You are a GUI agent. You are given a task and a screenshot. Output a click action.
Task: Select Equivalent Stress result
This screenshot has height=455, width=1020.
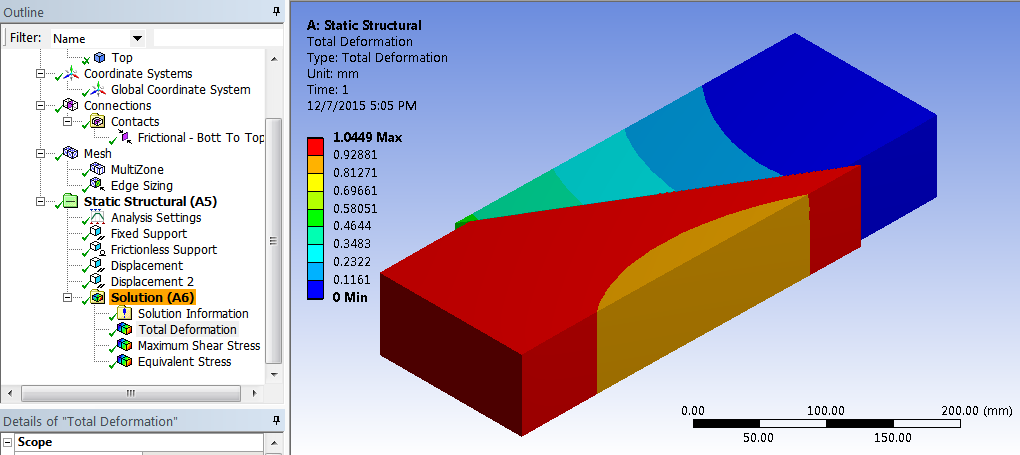184,361
